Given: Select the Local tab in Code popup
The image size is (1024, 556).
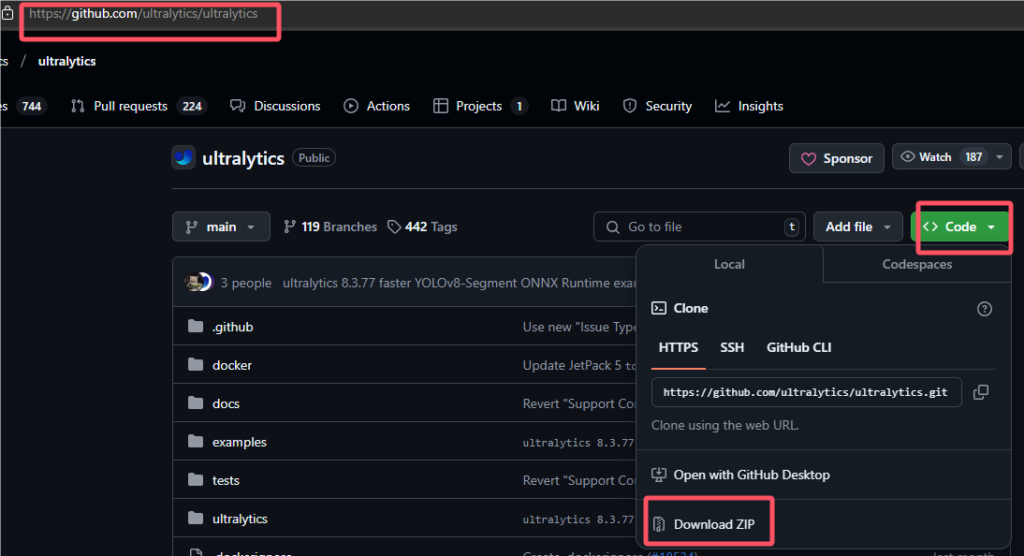Looking at the screenshot, I should (729, 264).
